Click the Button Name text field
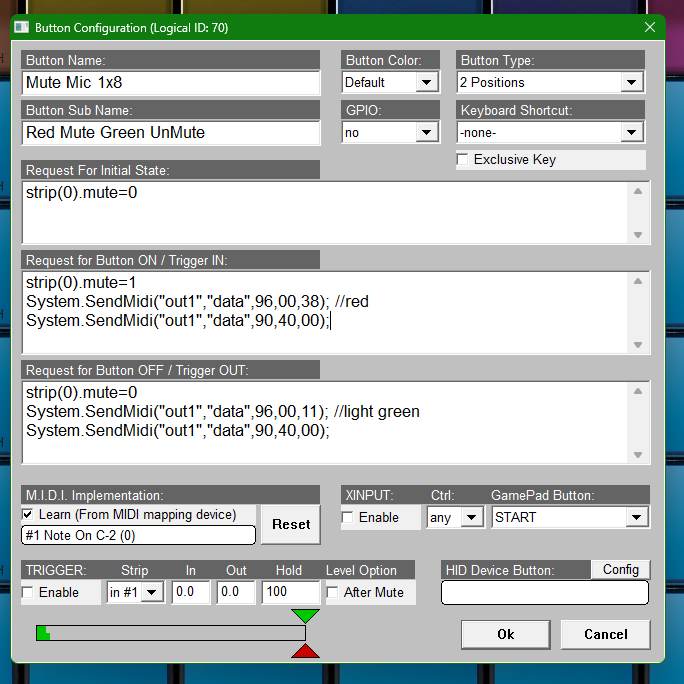The height and width of the screenshot is (684, 684). coord(170,82)
